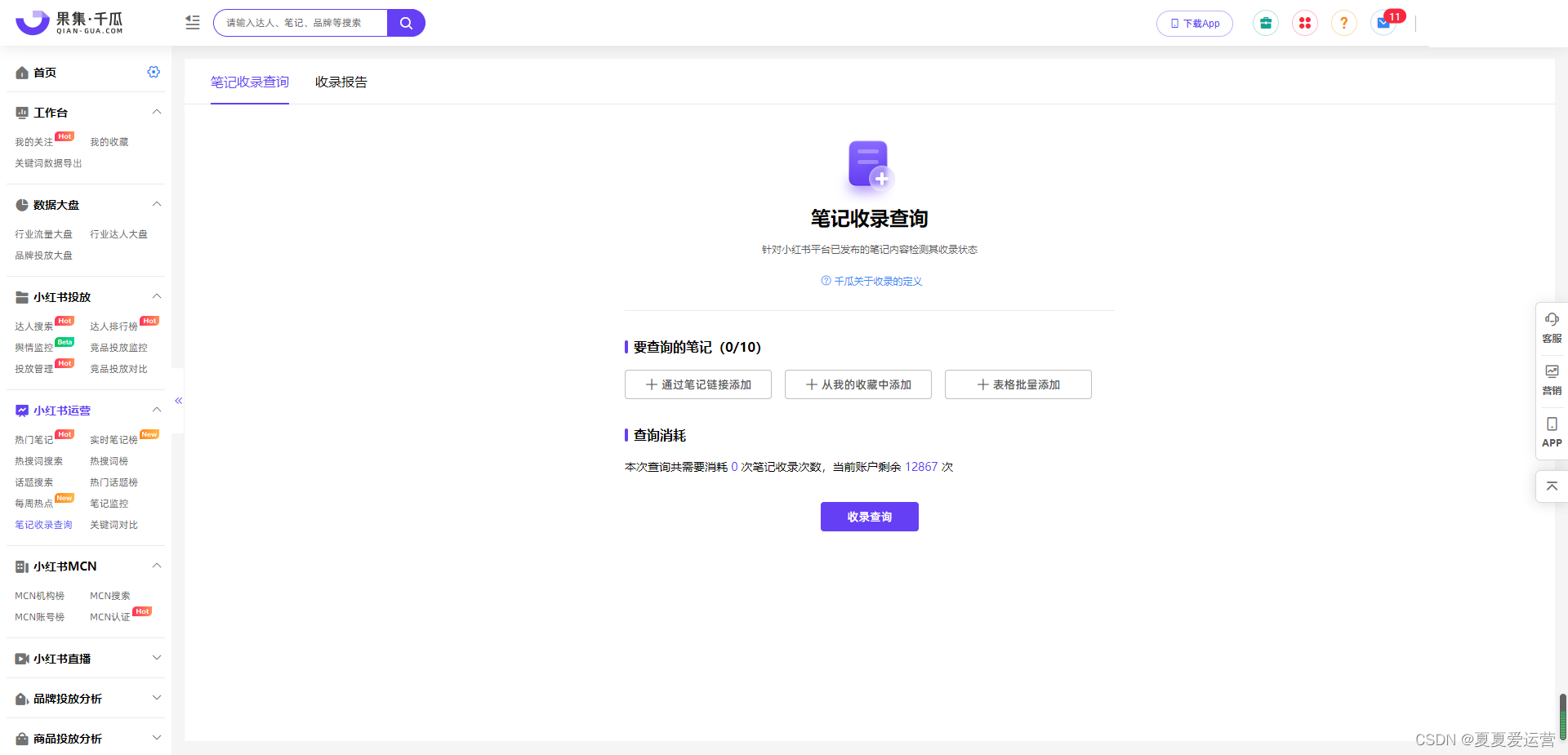The height and width of the screenshot is (755, 1568).
Task: Expand the 品牌投放分析 section chevron
Action: (157, 698)
